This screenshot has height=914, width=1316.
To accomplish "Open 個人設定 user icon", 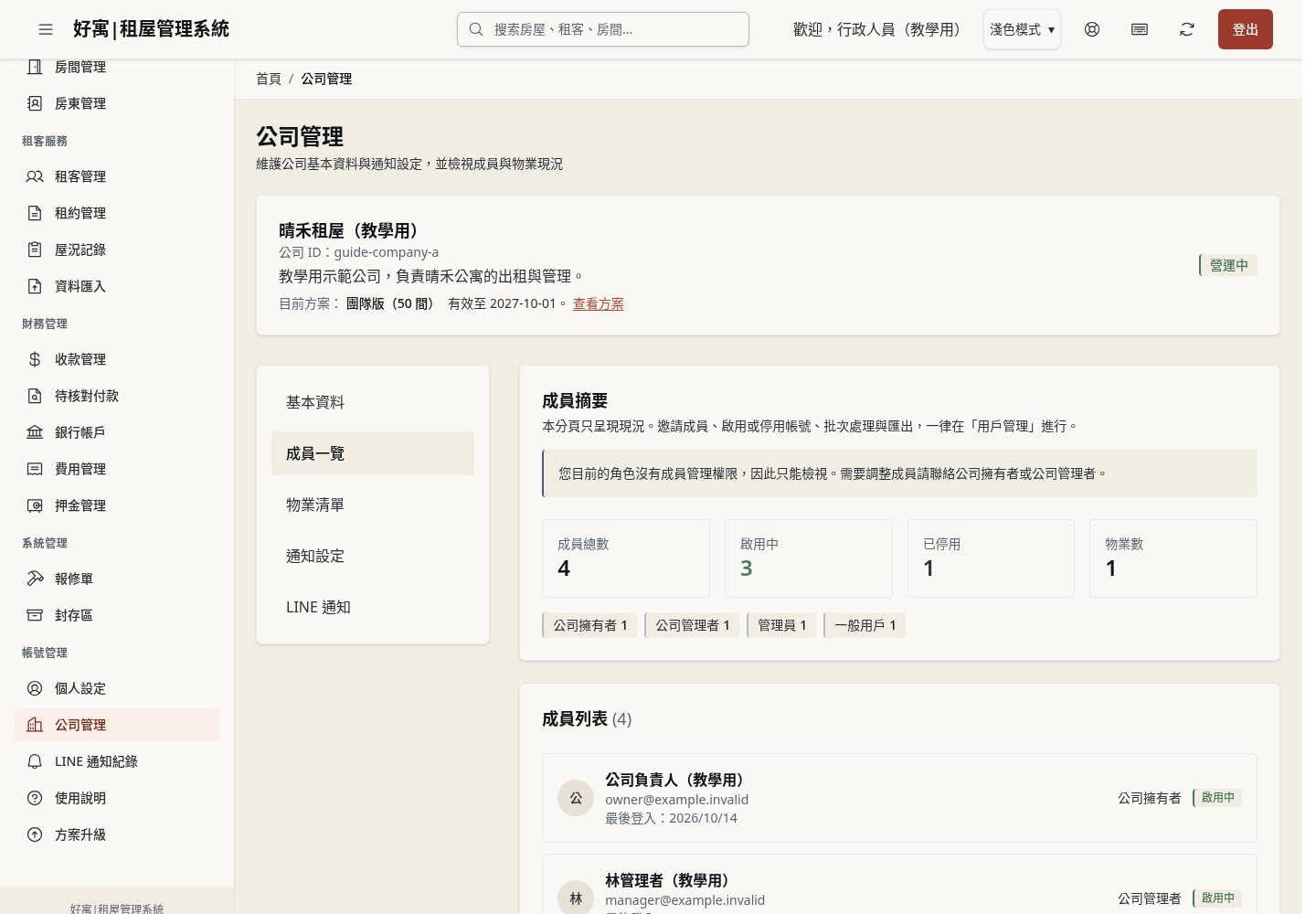I will click(35, 688).
